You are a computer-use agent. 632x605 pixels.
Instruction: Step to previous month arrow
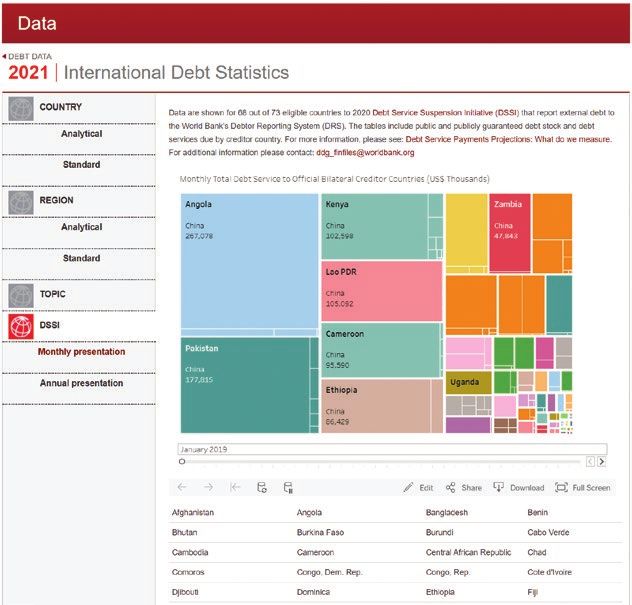[590, 462]
